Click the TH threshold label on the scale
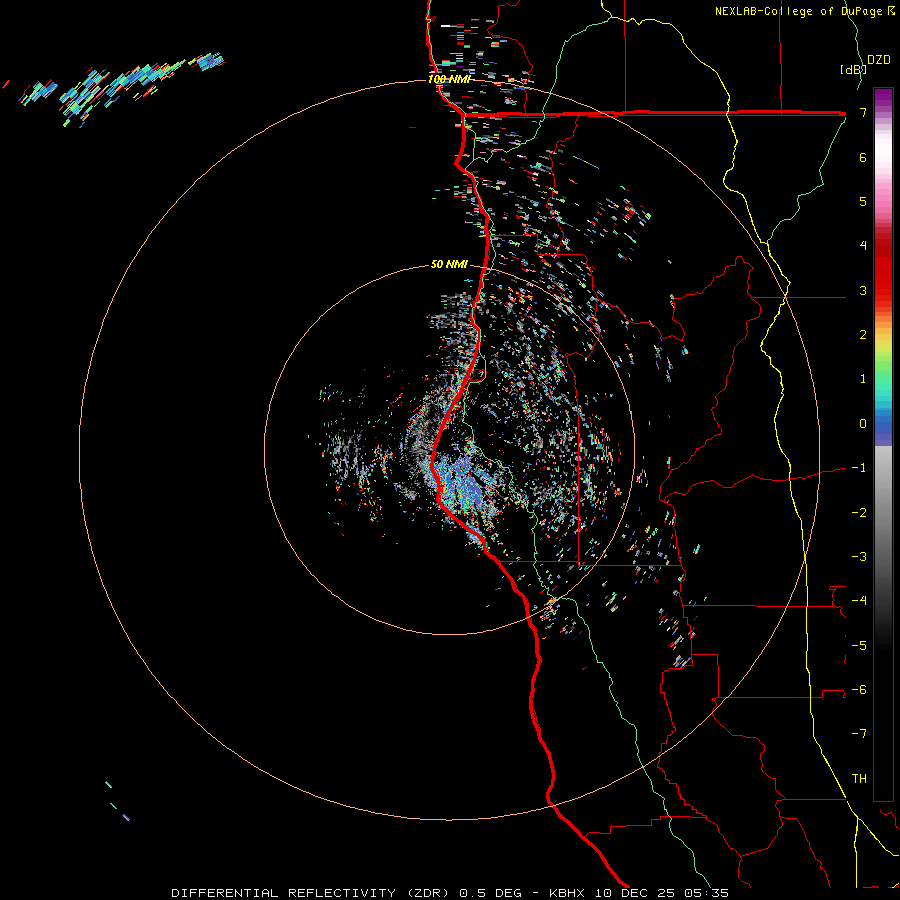Screen dimensions: 900x900 tap(859, 779)
